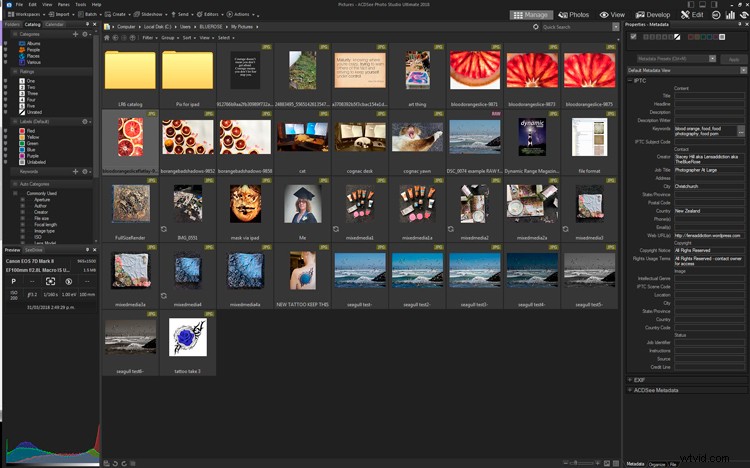
Task: Toggle rating One assignment marker
Action: [x=6, y=81]
